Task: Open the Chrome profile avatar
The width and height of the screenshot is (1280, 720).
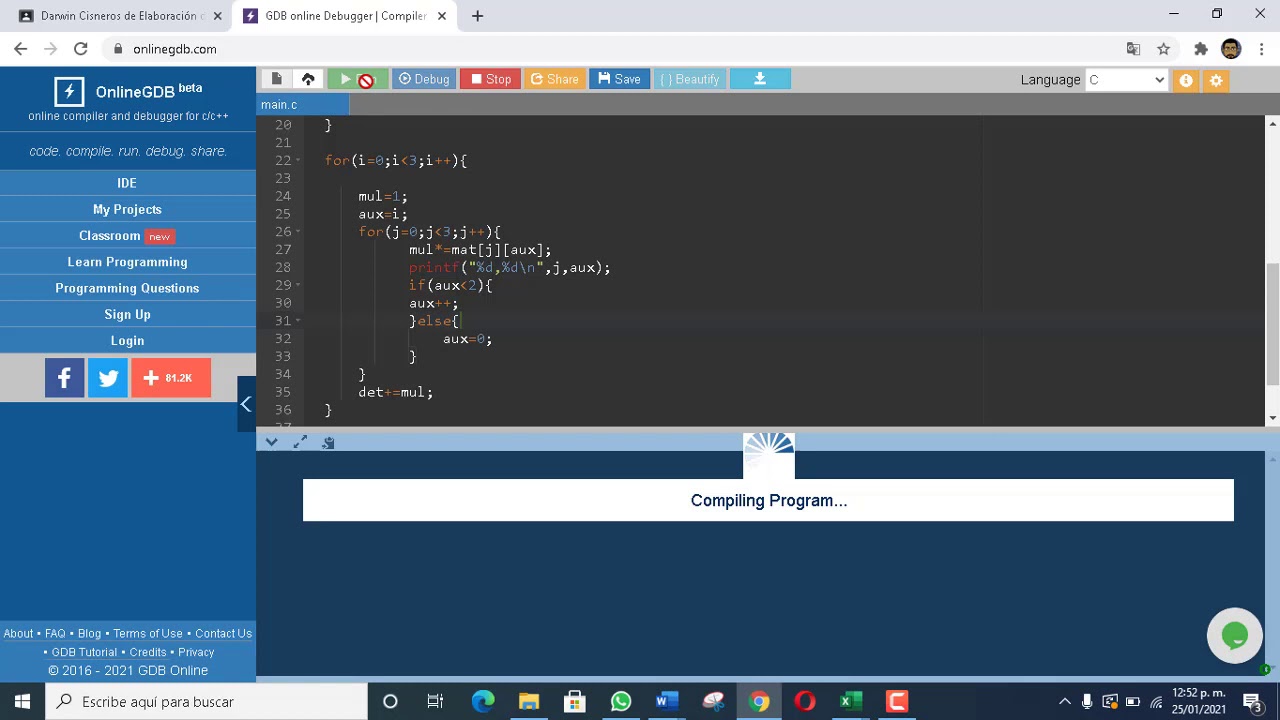Action: [1231, 49]
